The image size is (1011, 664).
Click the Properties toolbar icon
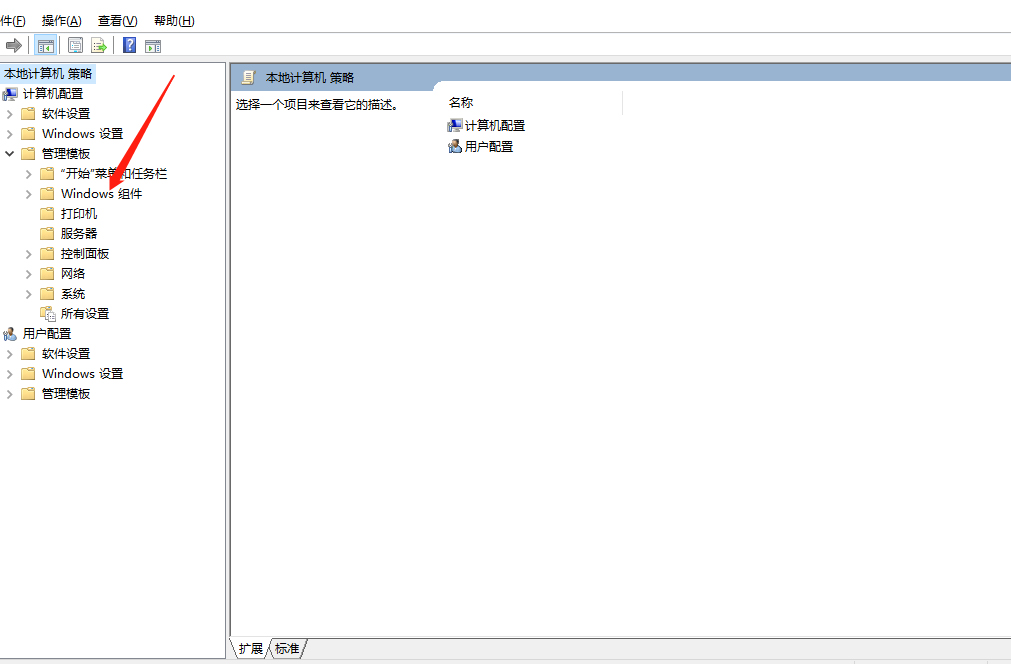point(75,46)
